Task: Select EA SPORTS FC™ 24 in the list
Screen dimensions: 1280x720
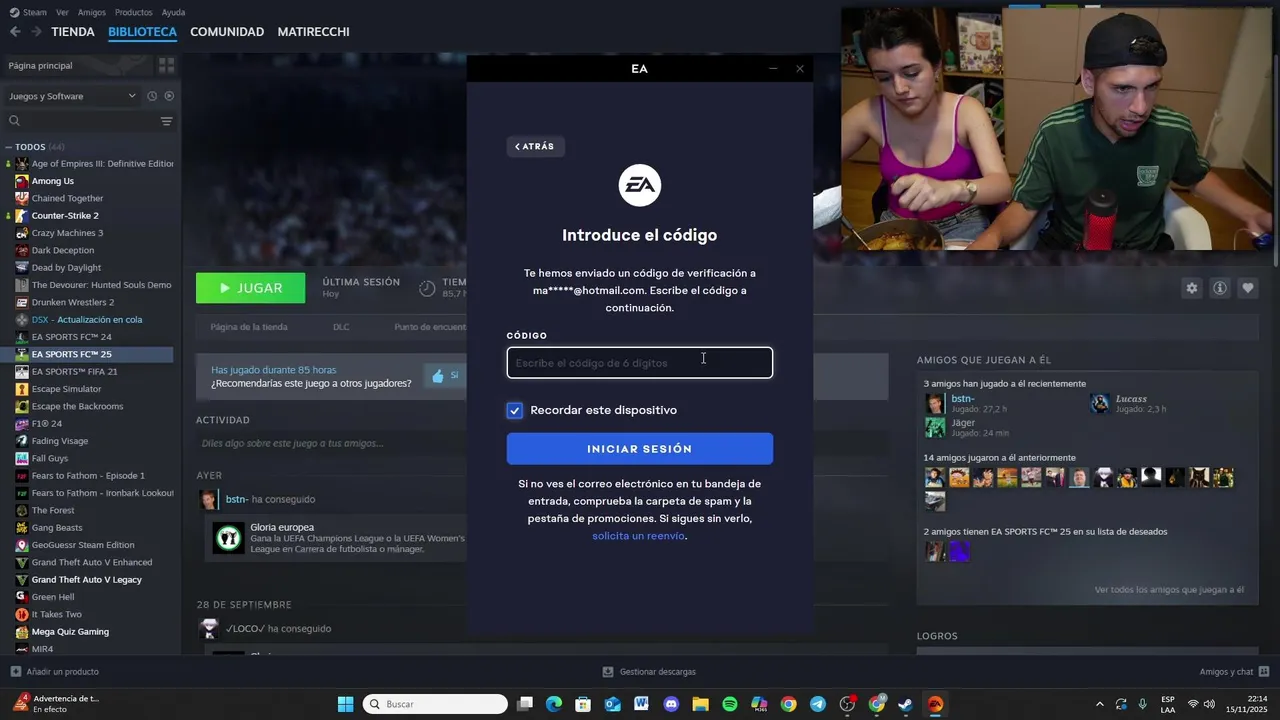Action: point(71,337)
